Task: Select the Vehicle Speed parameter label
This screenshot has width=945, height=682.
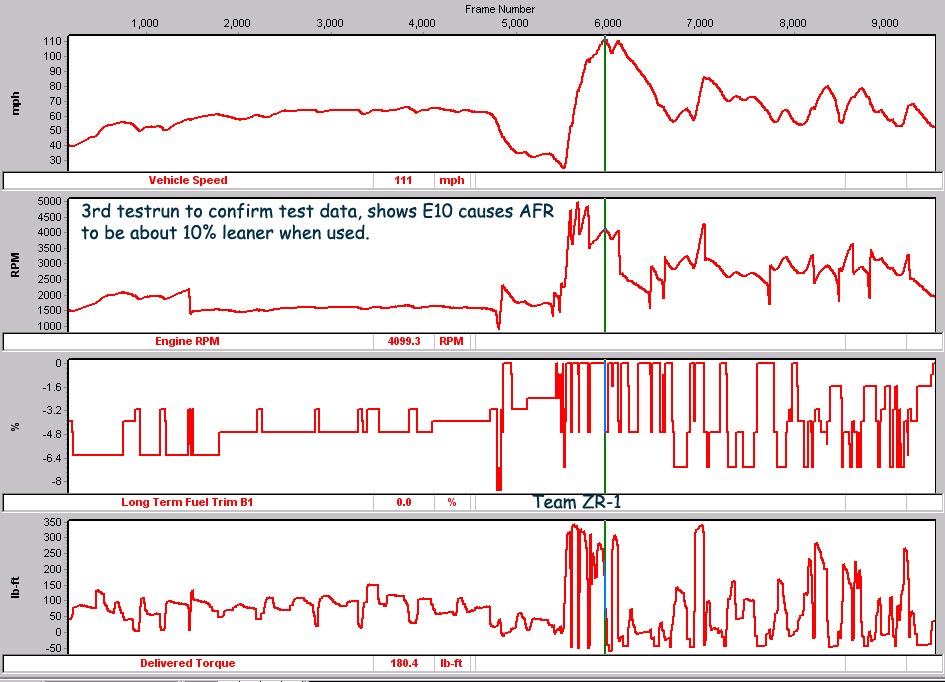Action: (188, 181)
